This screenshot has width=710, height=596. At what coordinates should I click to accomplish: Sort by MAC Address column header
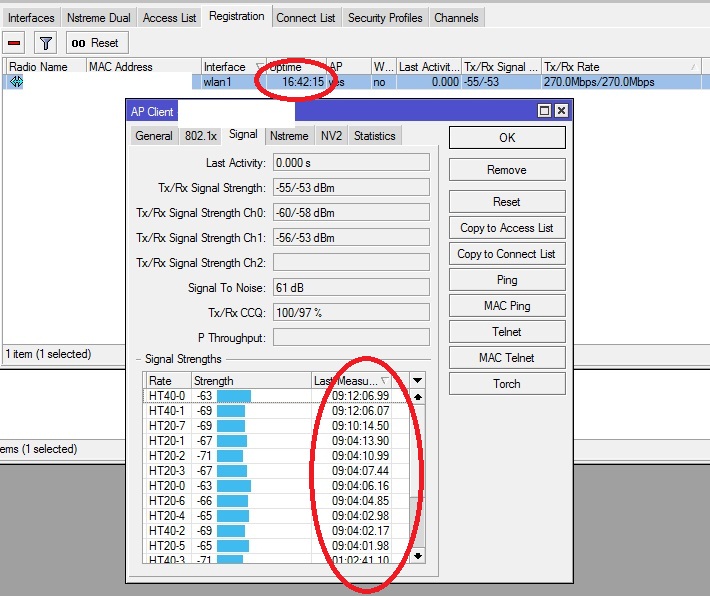(143, 67)
